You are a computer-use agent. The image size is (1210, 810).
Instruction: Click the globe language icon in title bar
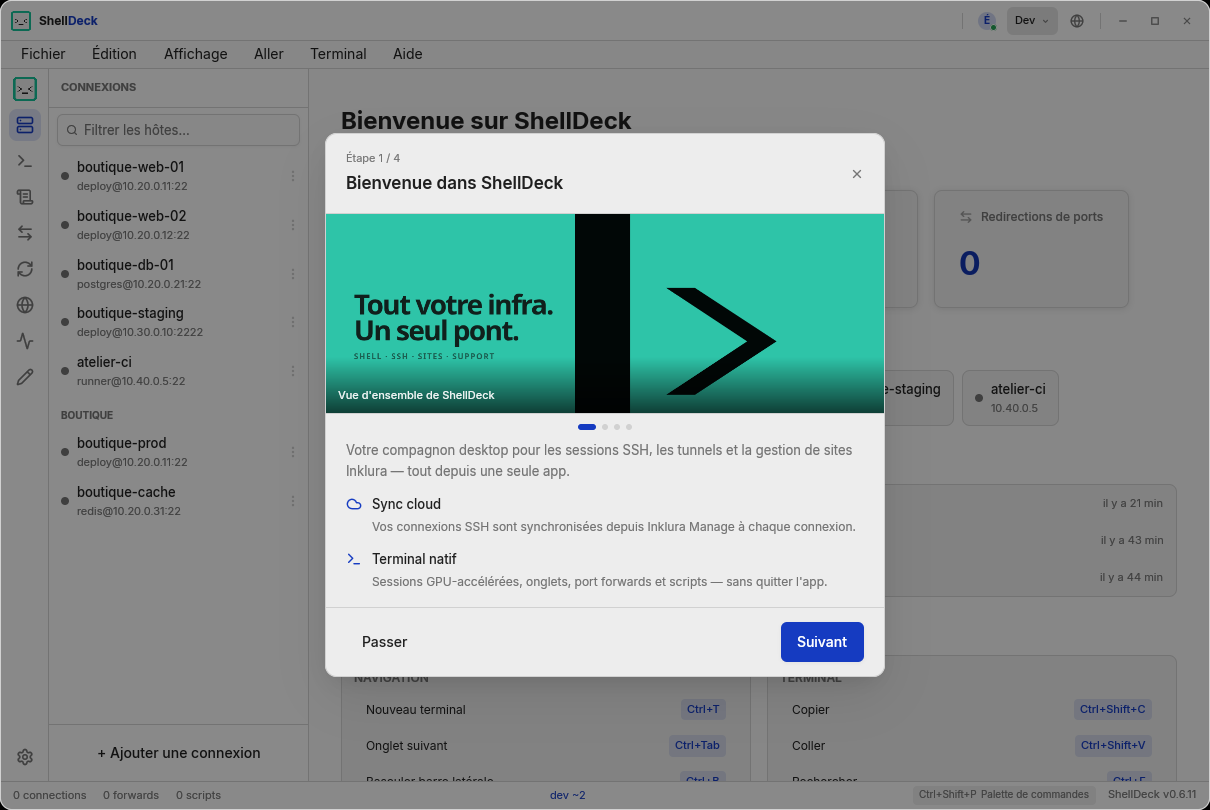coord(1077,21)
